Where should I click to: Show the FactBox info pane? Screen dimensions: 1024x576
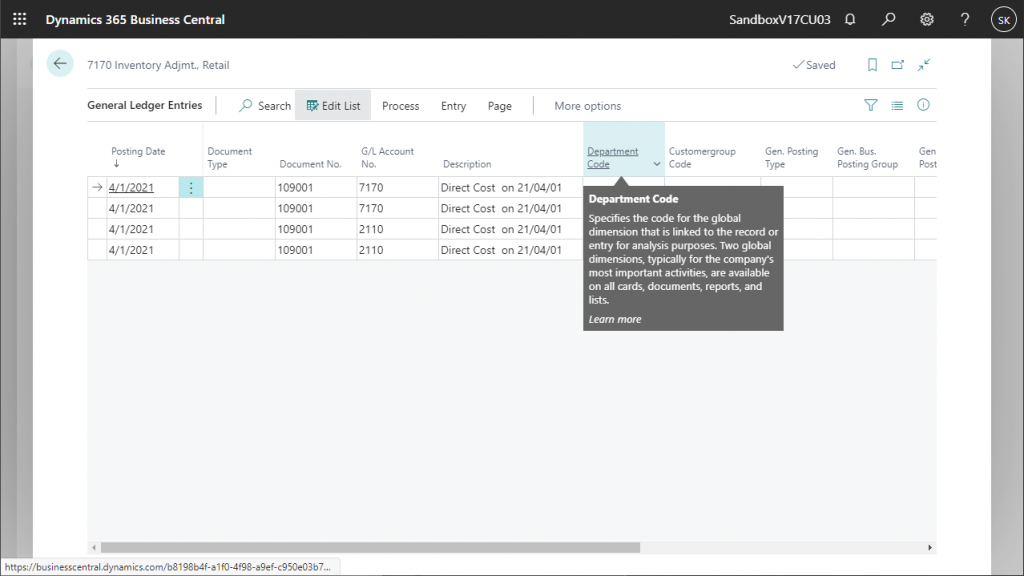pyautogui.click(x=923, y=104)
